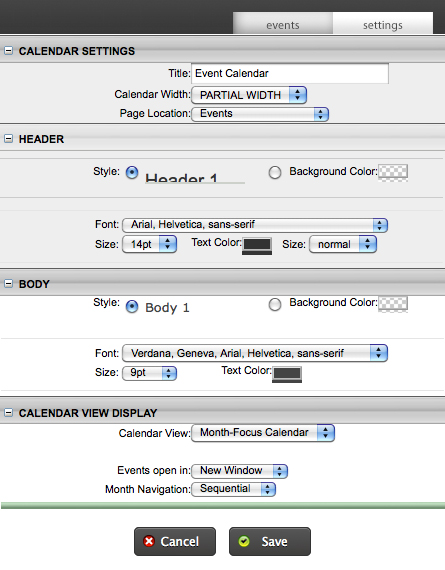
Task: Select the Body 1 style radio button
Action: tap(132, 307)
